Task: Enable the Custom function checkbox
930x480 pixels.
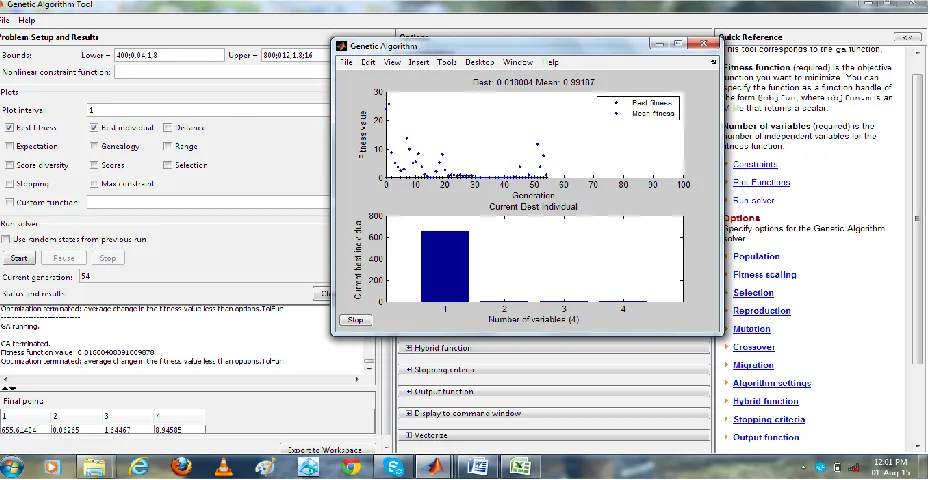Action: 9,202
